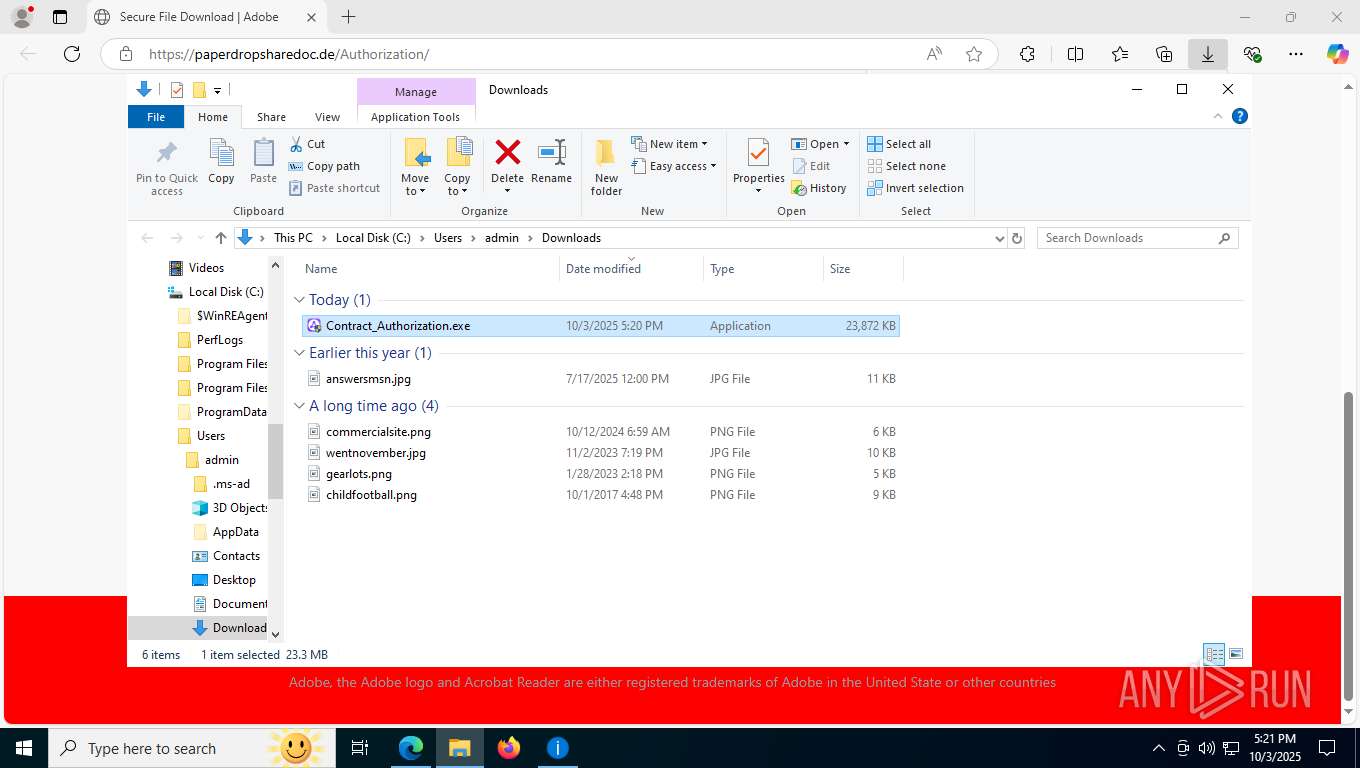Click navigation pane vertical scrollbar

point(276,460)
